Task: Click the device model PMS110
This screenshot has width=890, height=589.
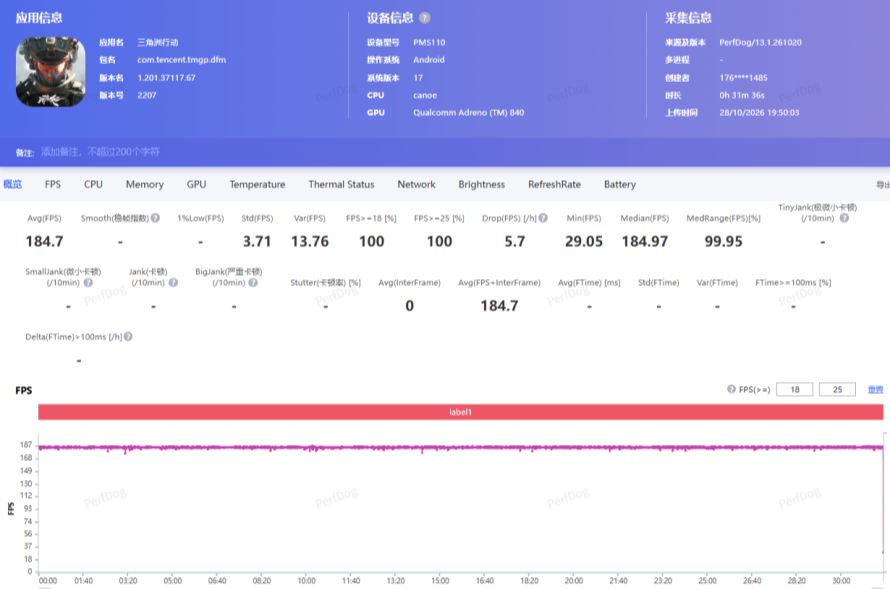Action: [429, 43]
